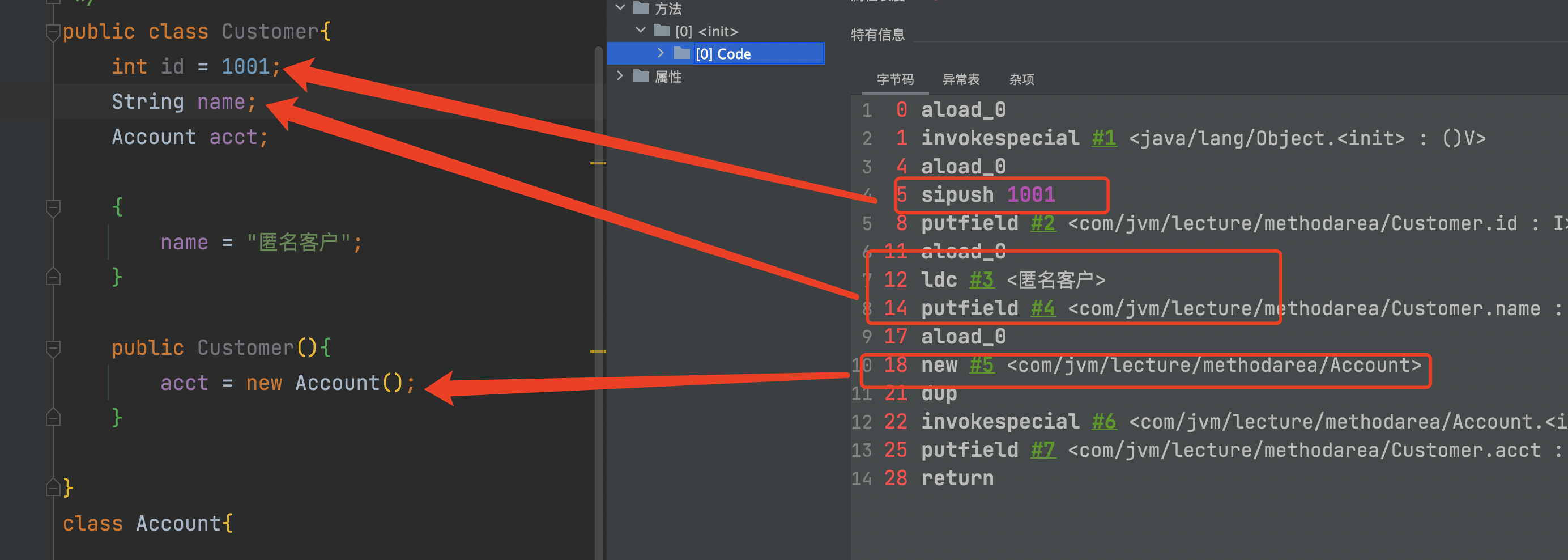Screen dimensions: 1568x560
Task: Click 'acct' in the Account declaration
Action: (234, 137)
